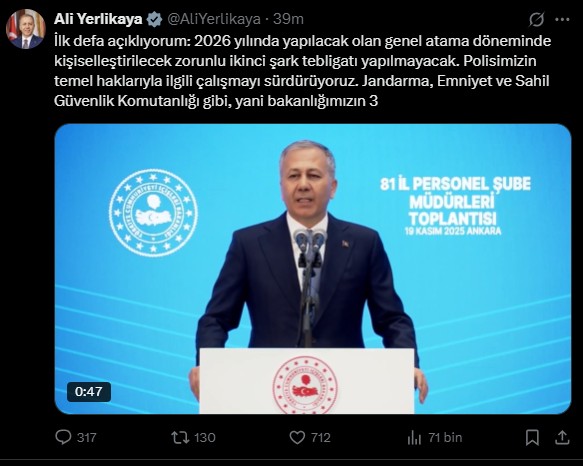Click the Grok slashed-circle icon
This screenshot has height=466, width=583.
tap(537, 19)
